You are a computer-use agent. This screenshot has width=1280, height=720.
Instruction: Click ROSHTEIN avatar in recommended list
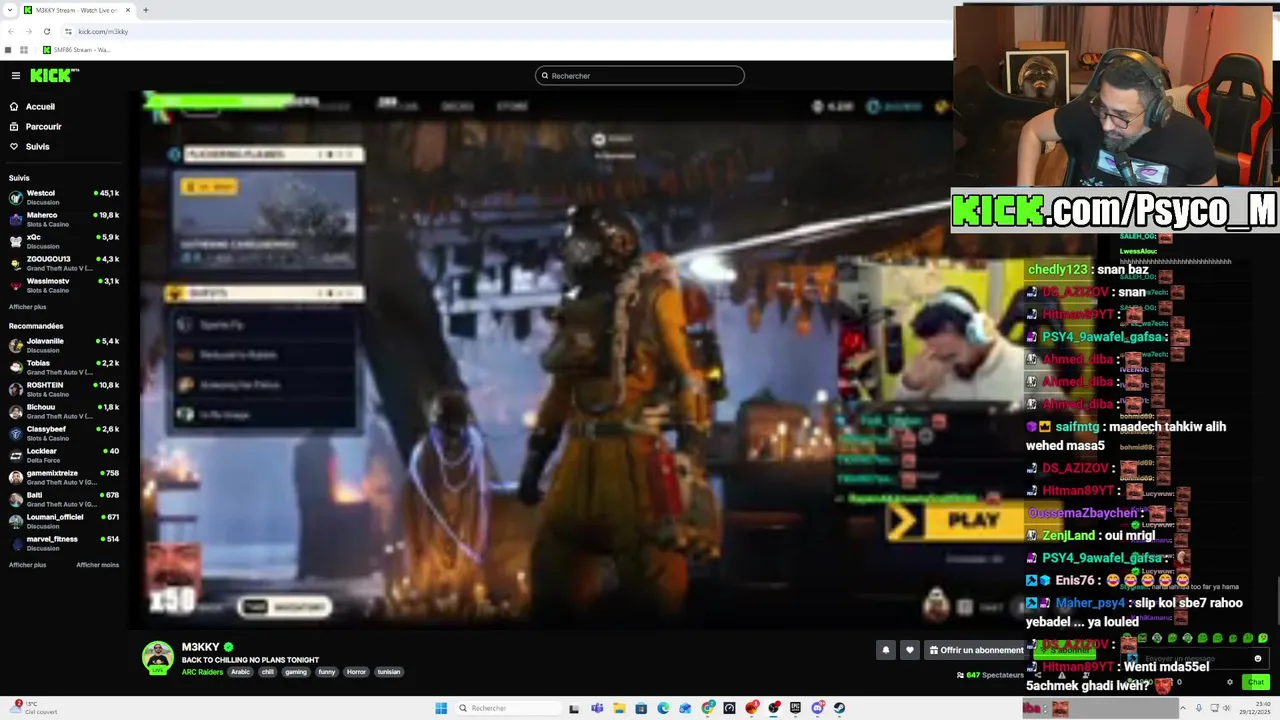tap(16, 388)
